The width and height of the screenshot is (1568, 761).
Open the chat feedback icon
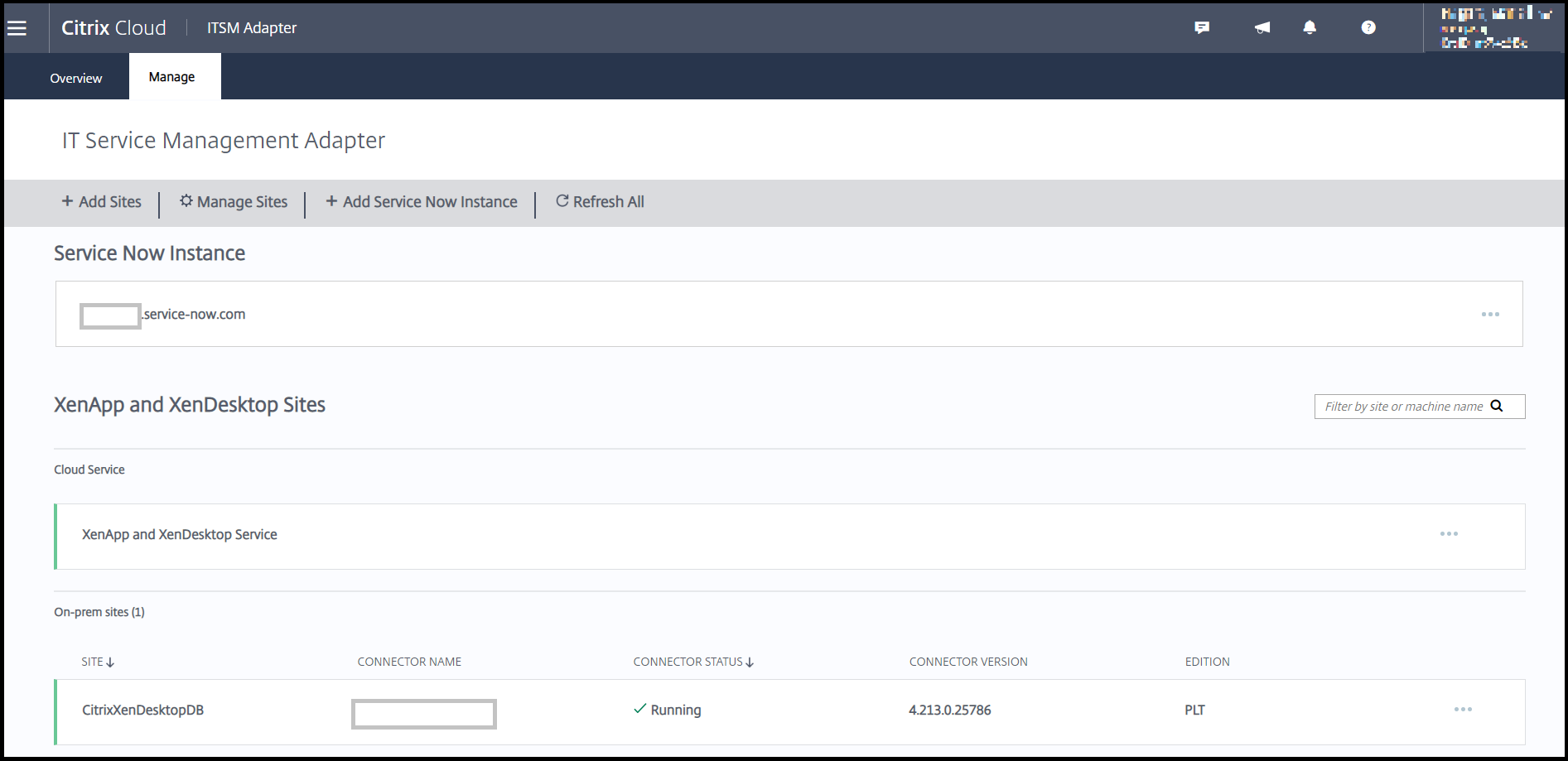pyautogui.click(x=1202, y=28)
